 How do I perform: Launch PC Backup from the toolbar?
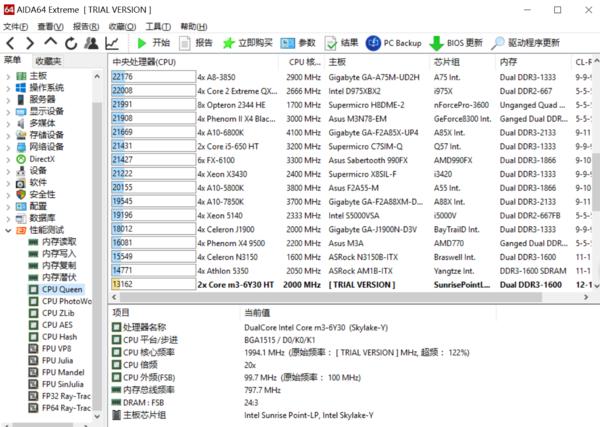coord(394,43)
